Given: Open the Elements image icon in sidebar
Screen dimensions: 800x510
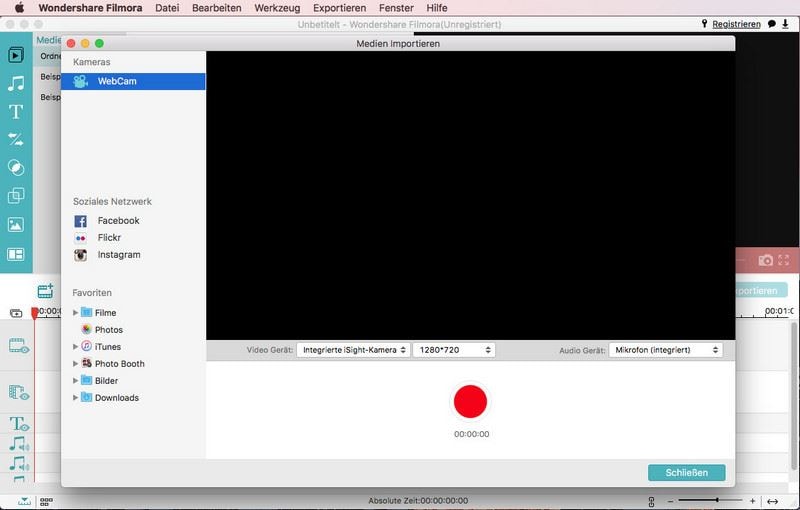Looking at the screenshot, I should coord(16,225).
